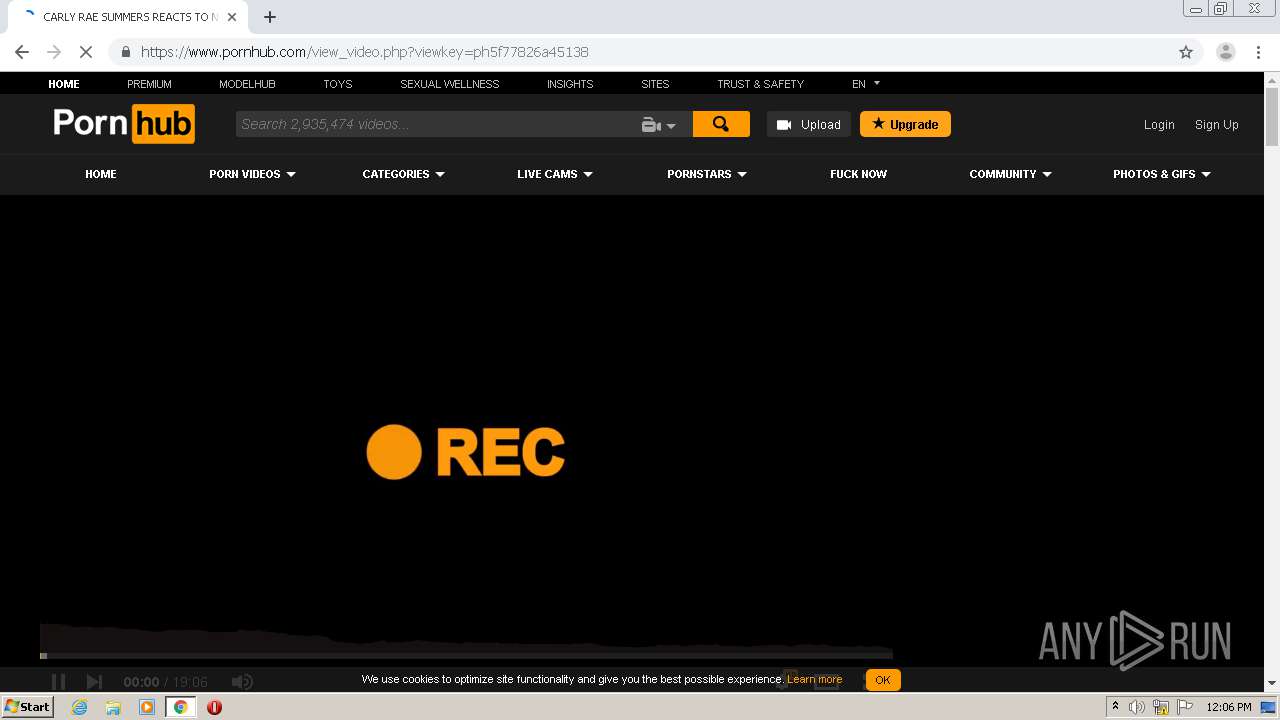Click the page scrollbar up arrow
Viewport: 1280px width, 720px height.
(1272, 80)
